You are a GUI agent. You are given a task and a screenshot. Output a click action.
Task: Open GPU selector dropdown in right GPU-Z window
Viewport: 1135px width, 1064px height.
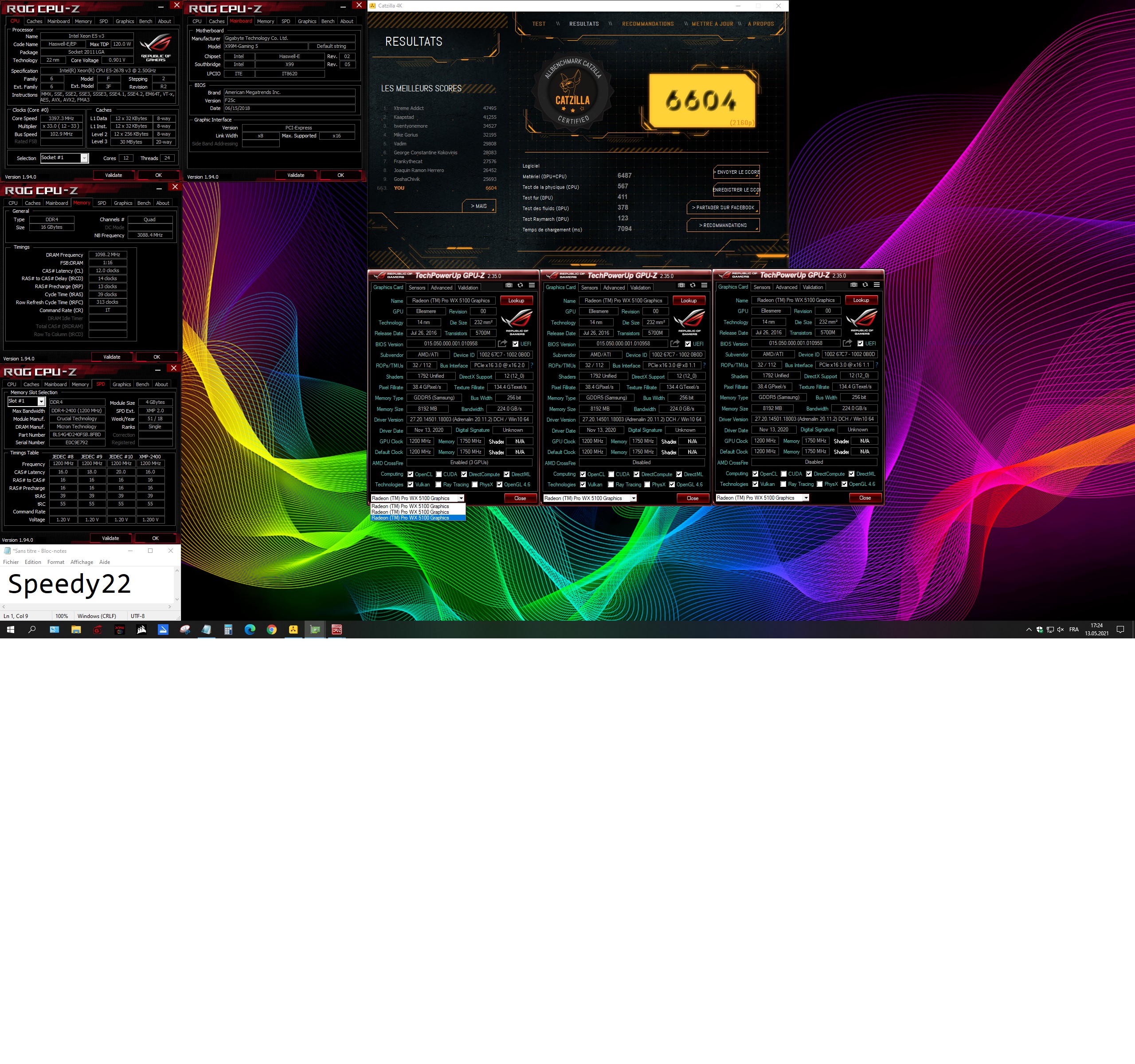(x=806, y=498)
